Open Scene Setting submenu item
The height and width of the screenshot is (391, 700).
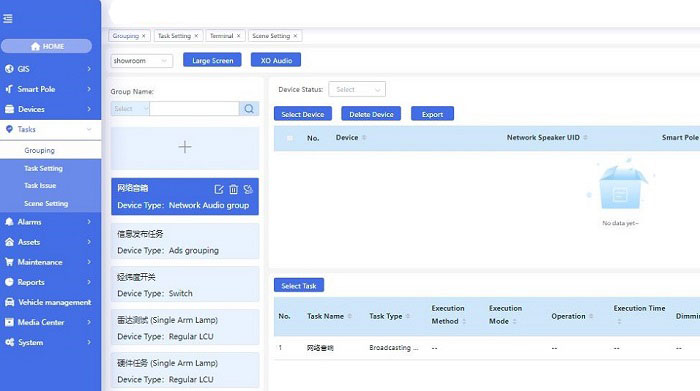click(x=50, y=204)
